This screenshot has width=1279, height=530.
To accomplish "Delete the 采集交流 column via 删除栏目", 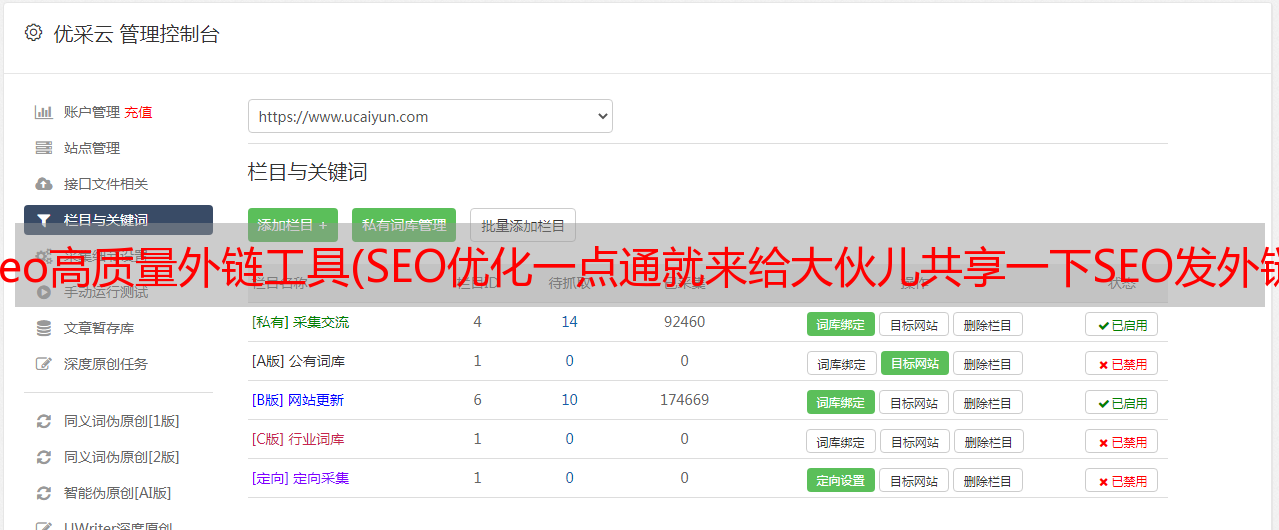I will pos(988,324).
